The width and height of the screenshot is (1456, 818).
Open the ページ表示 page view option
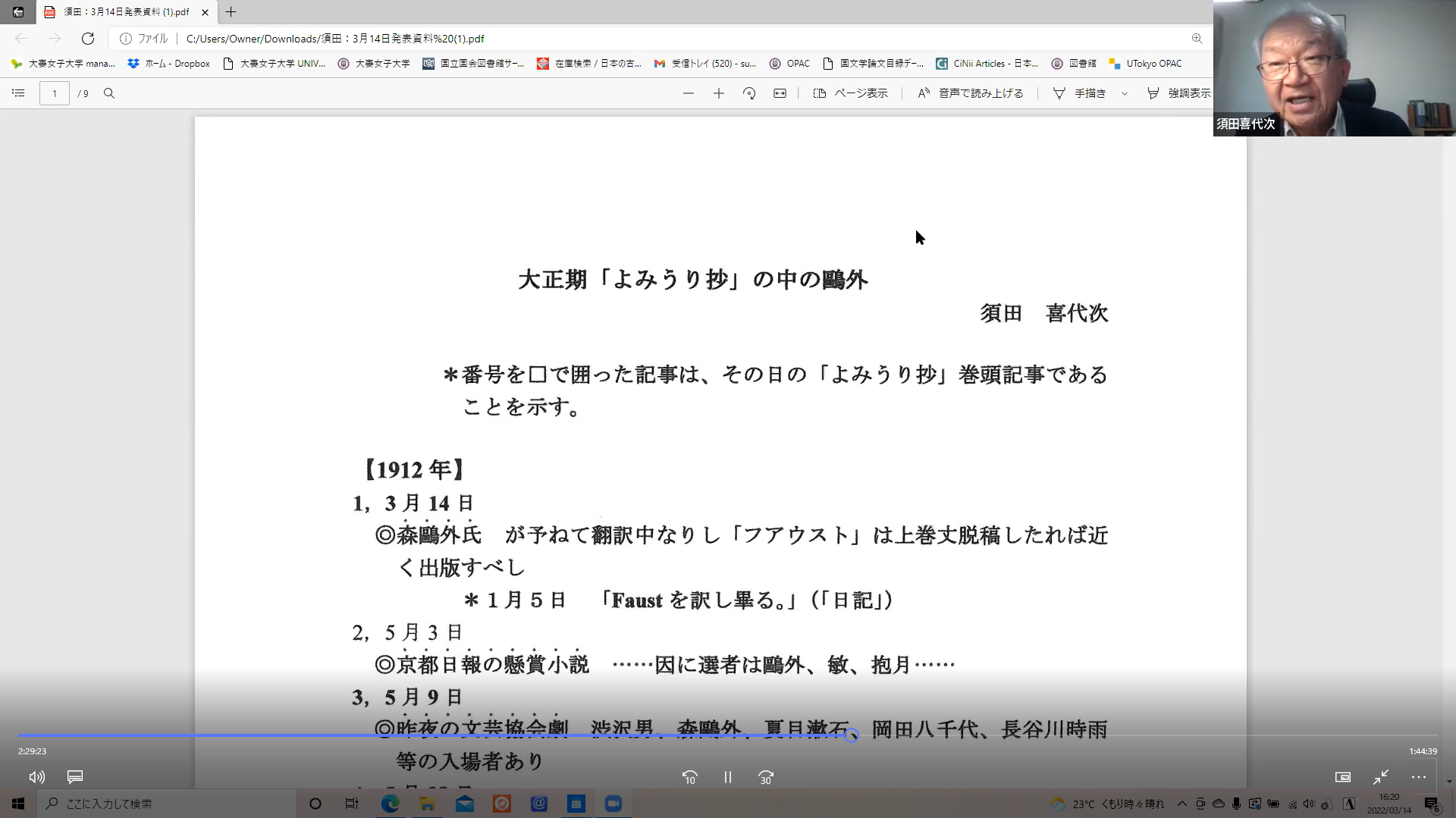pos(850,93)
